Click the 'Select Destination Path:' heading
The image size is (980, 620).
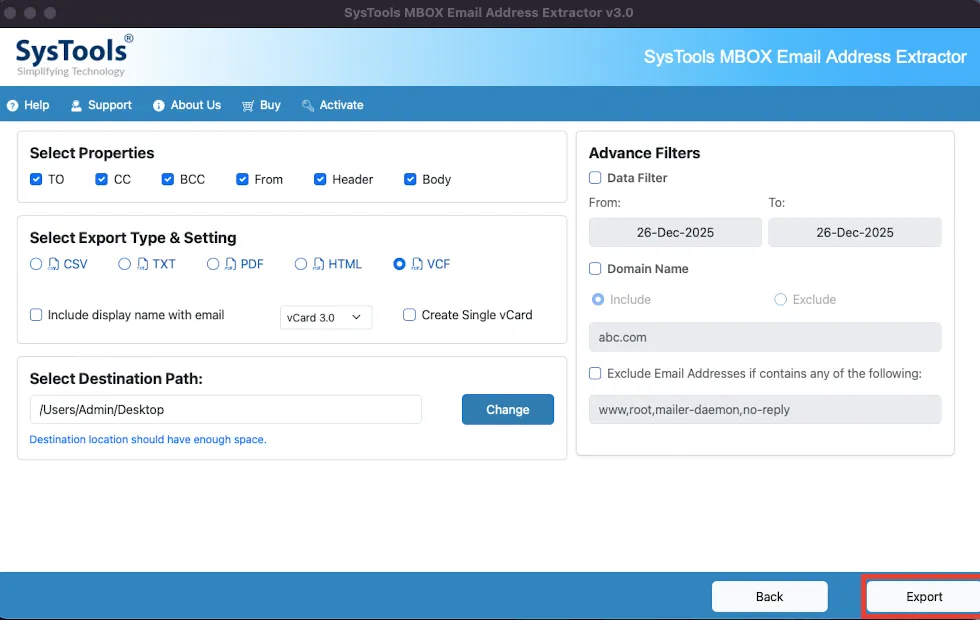[x=116, y=379]
